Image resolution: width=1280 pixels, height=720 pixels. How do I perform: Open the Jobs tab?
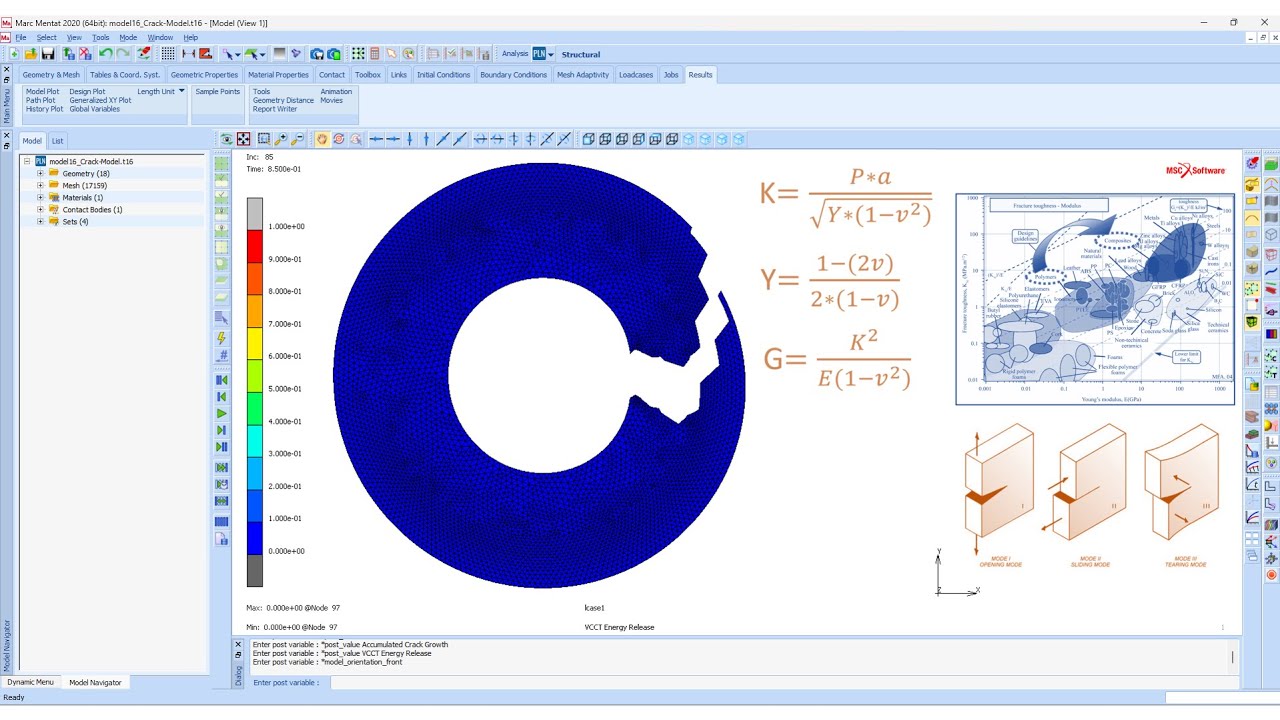[x=671, y=75]
